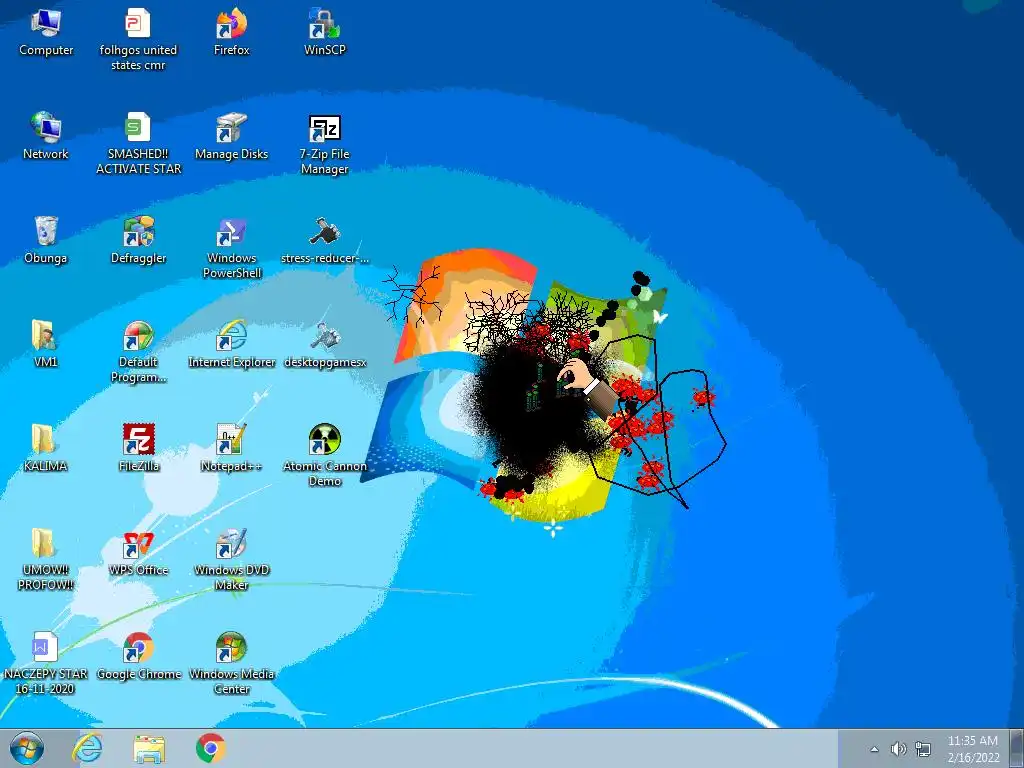Launch the Google Chrome desktop shortcut
This screenshot has width=1024, height=768.
138,656
